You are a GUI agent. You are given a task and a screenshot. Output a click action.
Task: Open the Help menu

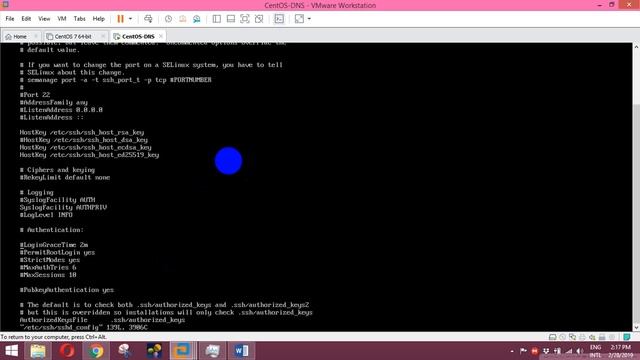[x=98, y=19]
